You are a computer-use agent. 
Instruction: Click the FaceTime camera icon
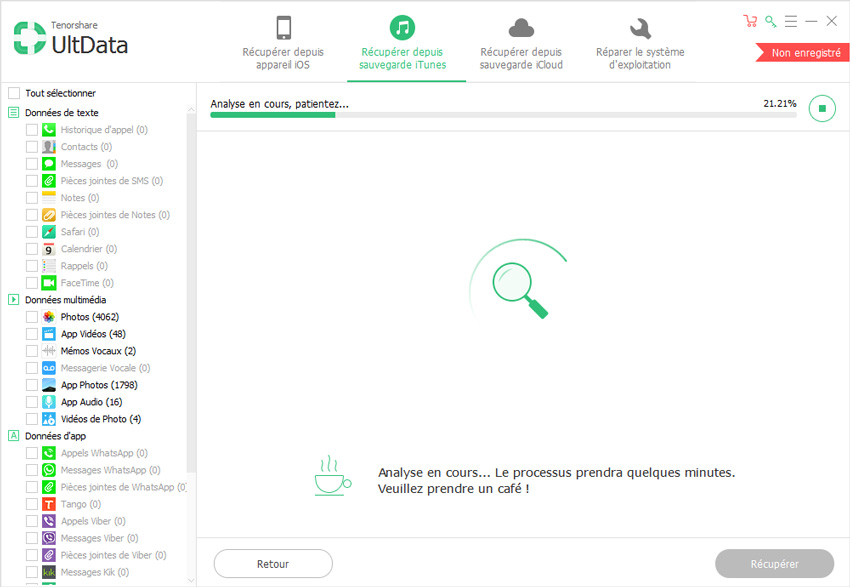coord(49,282)
